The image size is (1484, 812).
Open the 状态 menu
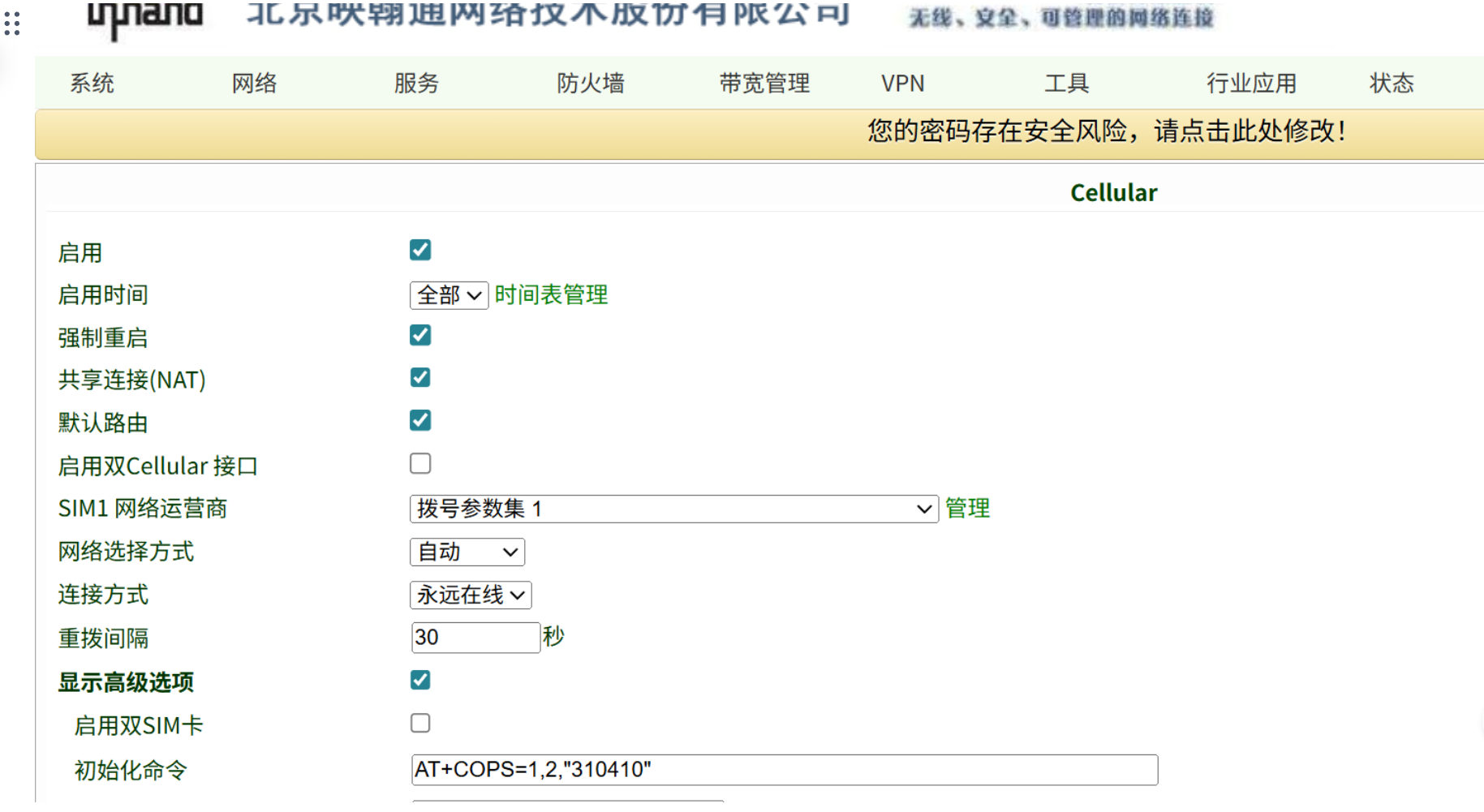pyautogui.click(x=1391, y=83)
